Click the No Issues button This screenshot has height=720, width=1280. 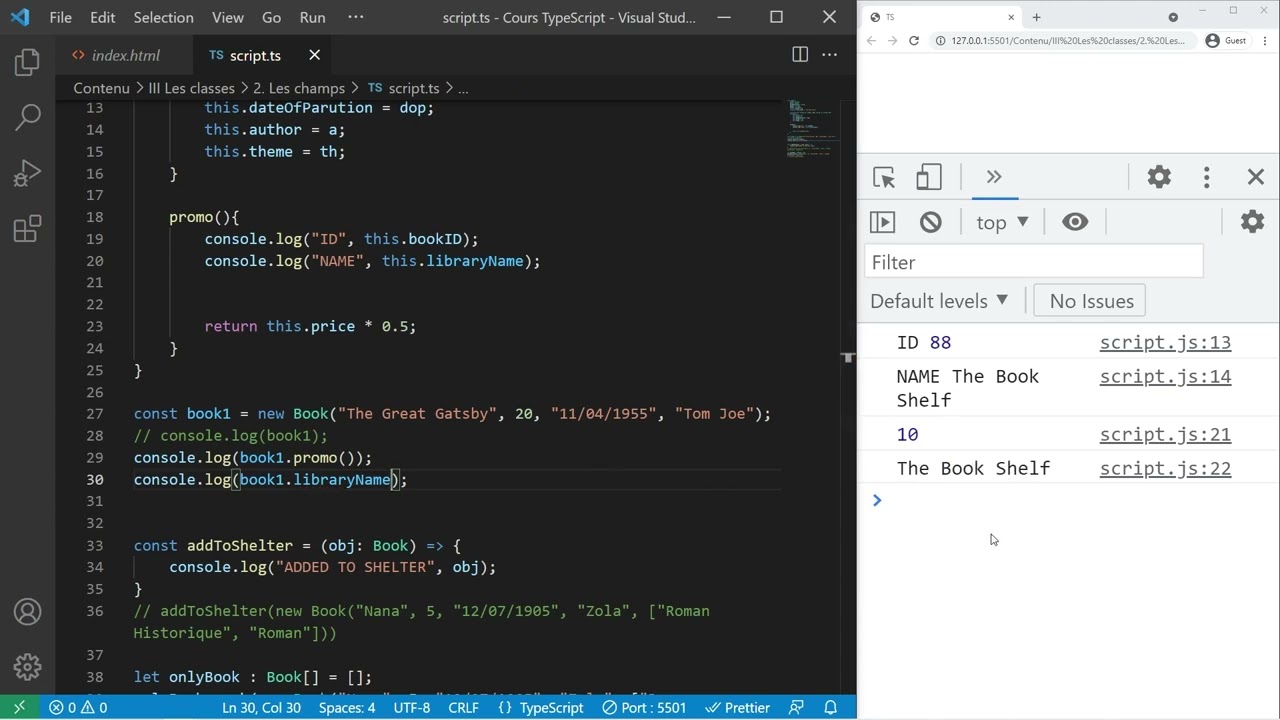coord(1091,301)
